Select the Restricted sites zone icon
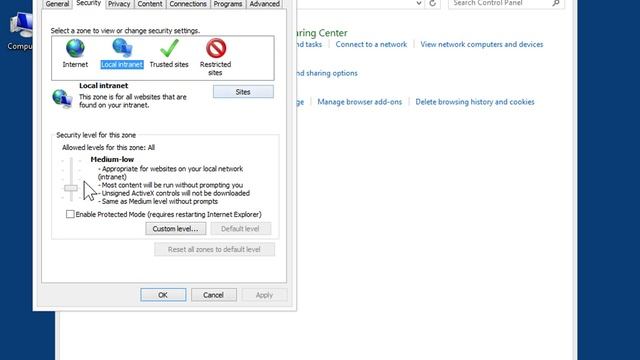Screen dimensions: 640x360 tap(216, 49)
